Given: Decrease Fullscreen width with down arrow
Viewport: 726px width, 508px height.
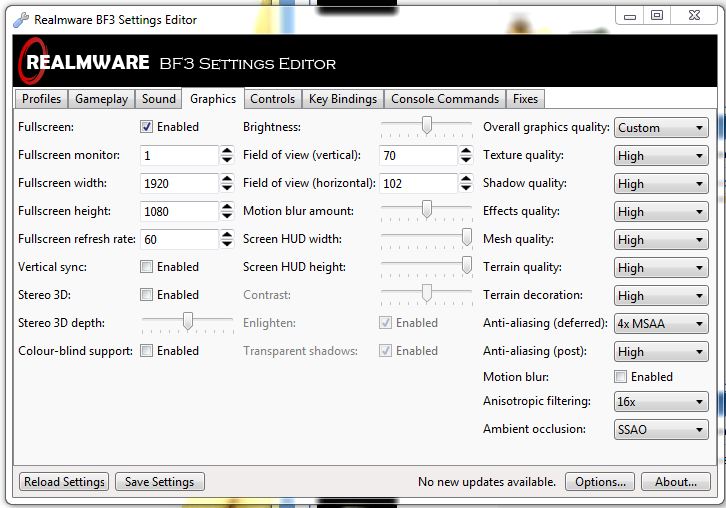Looking at the screenshot, I should [227, 188].
